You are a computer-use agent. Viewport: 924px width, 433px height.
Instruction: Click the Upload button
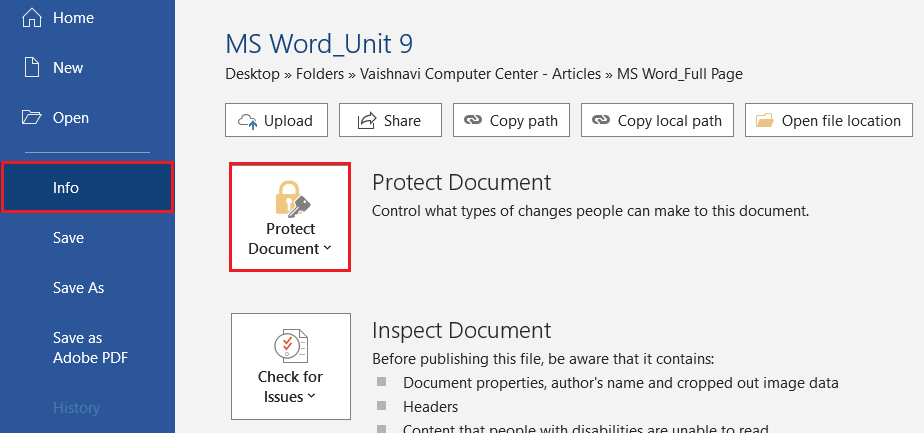(x=276, y=120)
